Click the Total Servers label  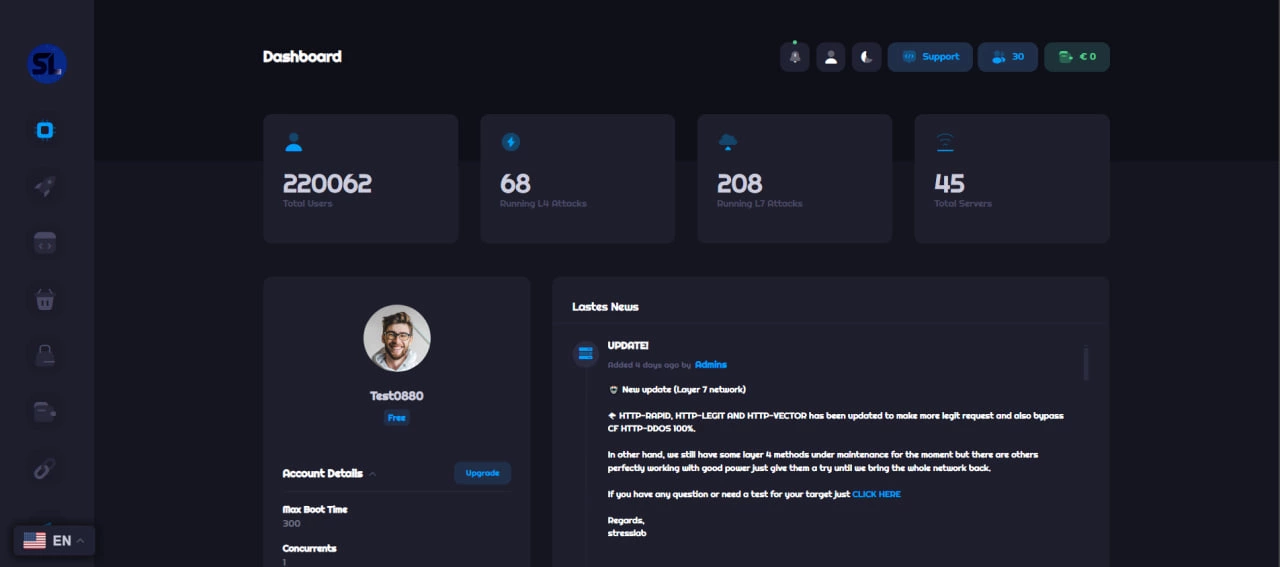click(963, 204)
